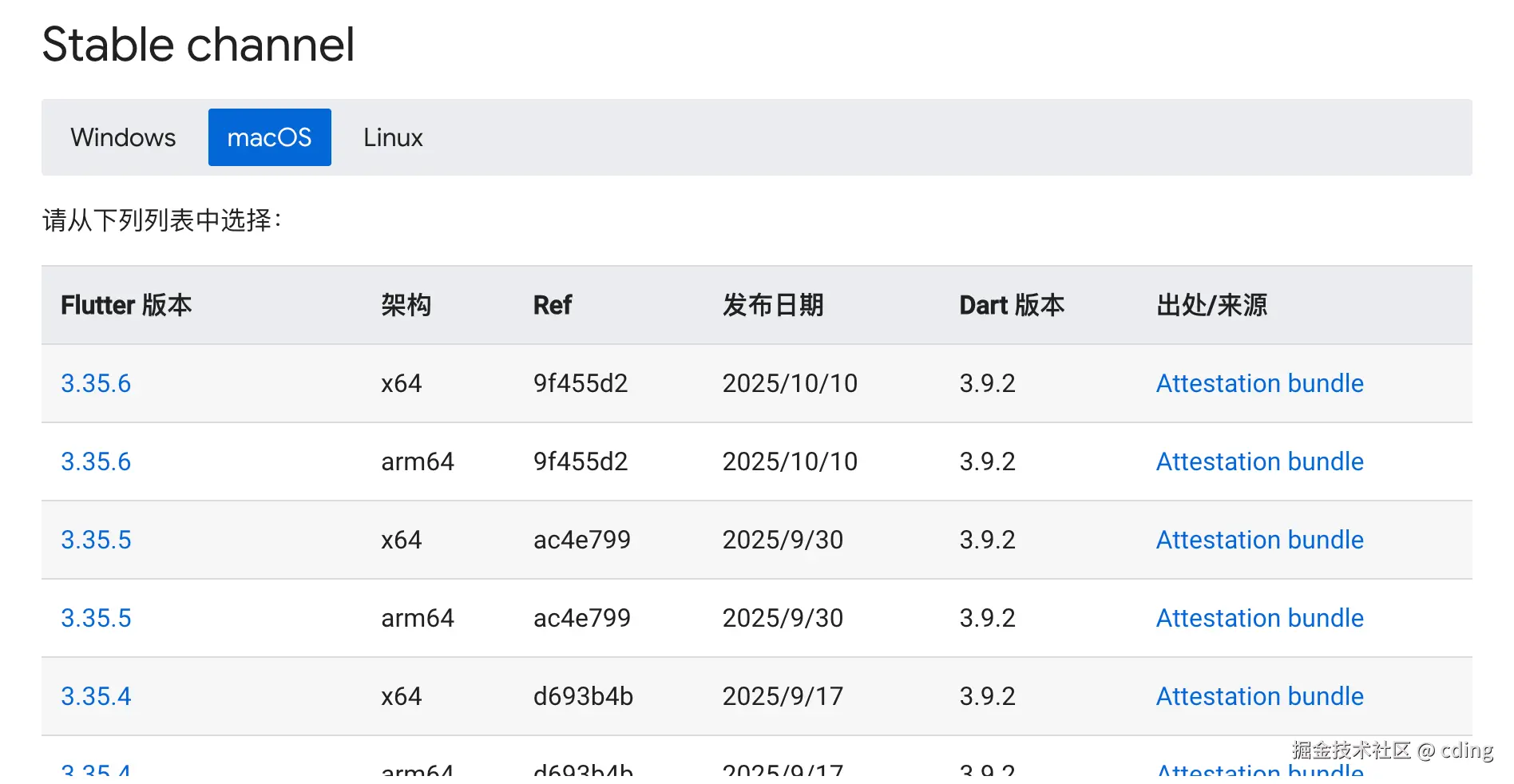Download Flutter 3.35.5 for x64
The height and width of the screenshot is (784, 1514).
click(x=96, y=540)
